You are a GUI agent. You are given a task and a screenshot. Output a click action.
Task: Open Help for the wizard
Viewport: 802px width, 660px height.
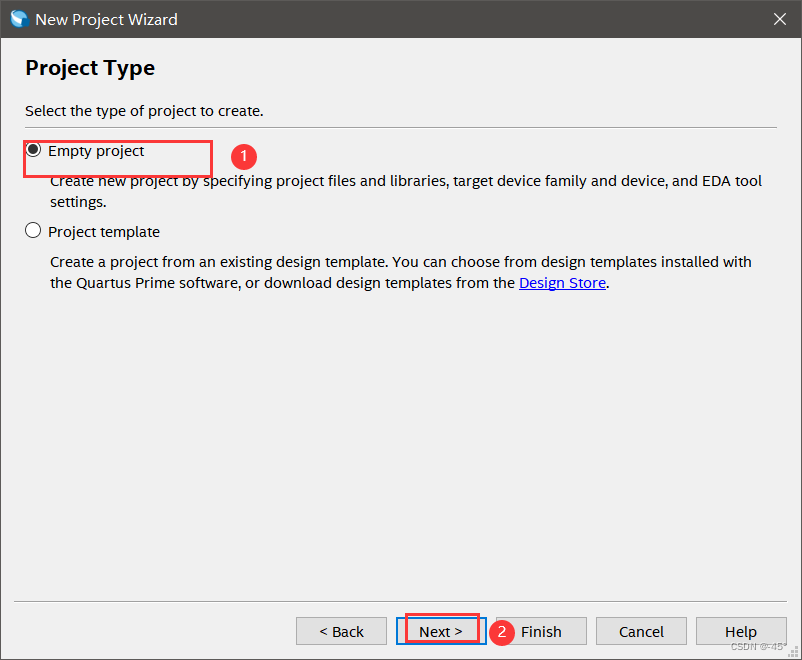click(x=741, y=631)
